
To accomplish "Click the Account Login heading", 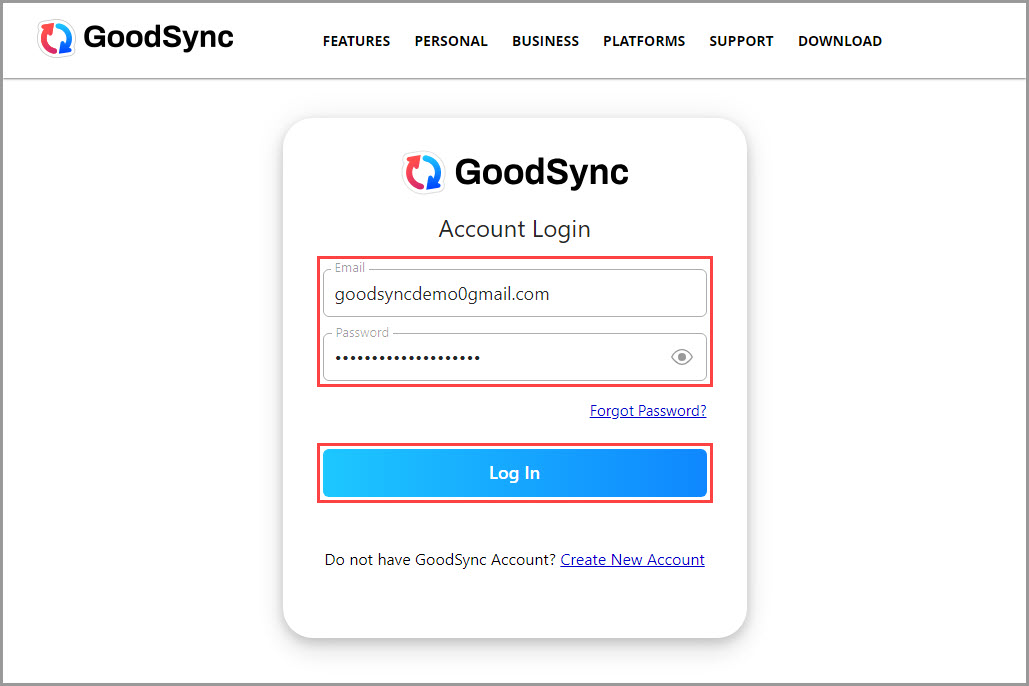I will pyautogui.click(x=514, y=229).
